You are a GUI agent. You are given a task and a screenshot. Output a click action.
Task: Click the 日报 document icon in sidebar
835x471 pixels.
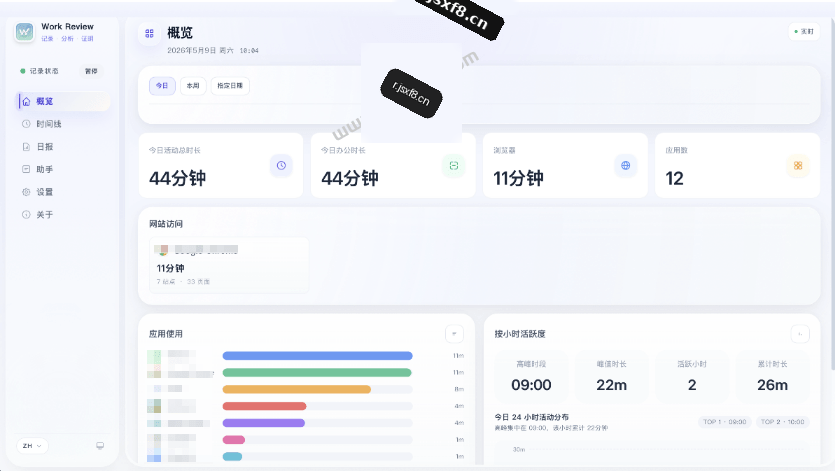(x=26, y=147)
